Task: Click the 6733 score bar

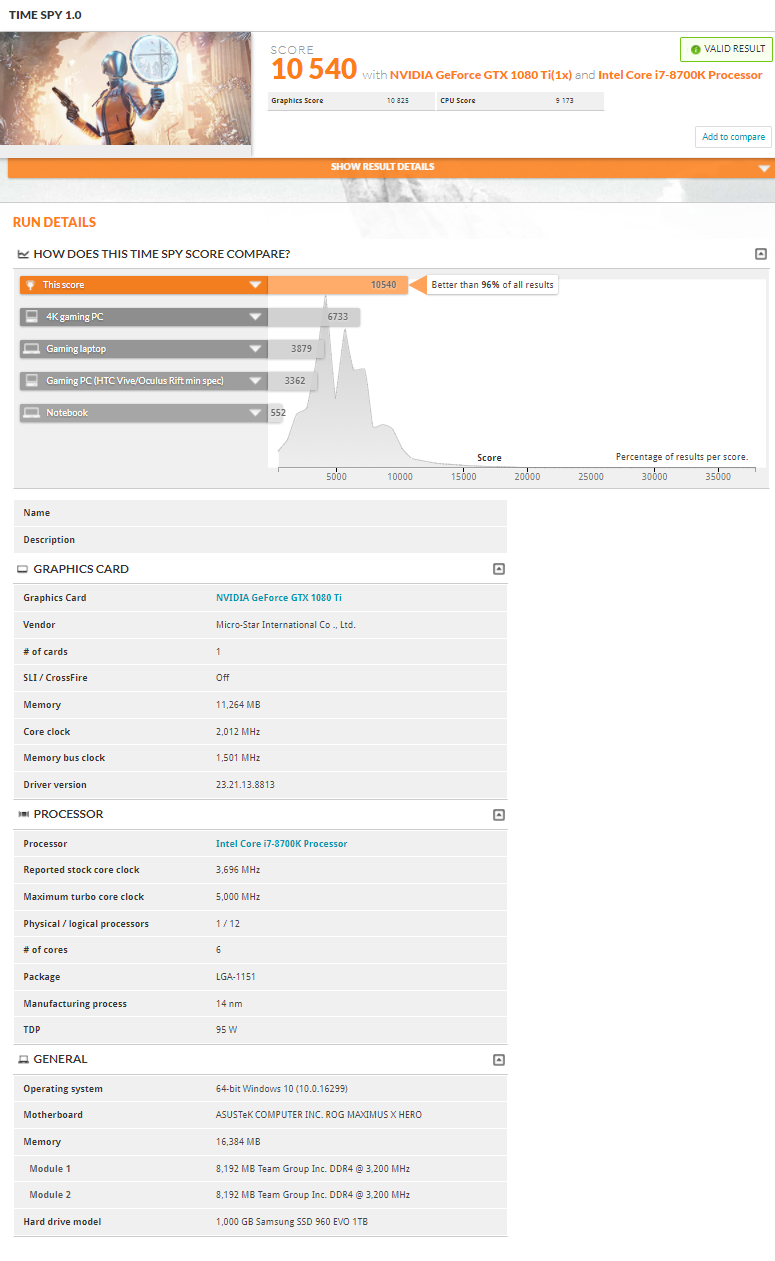Action: [314, 317]
